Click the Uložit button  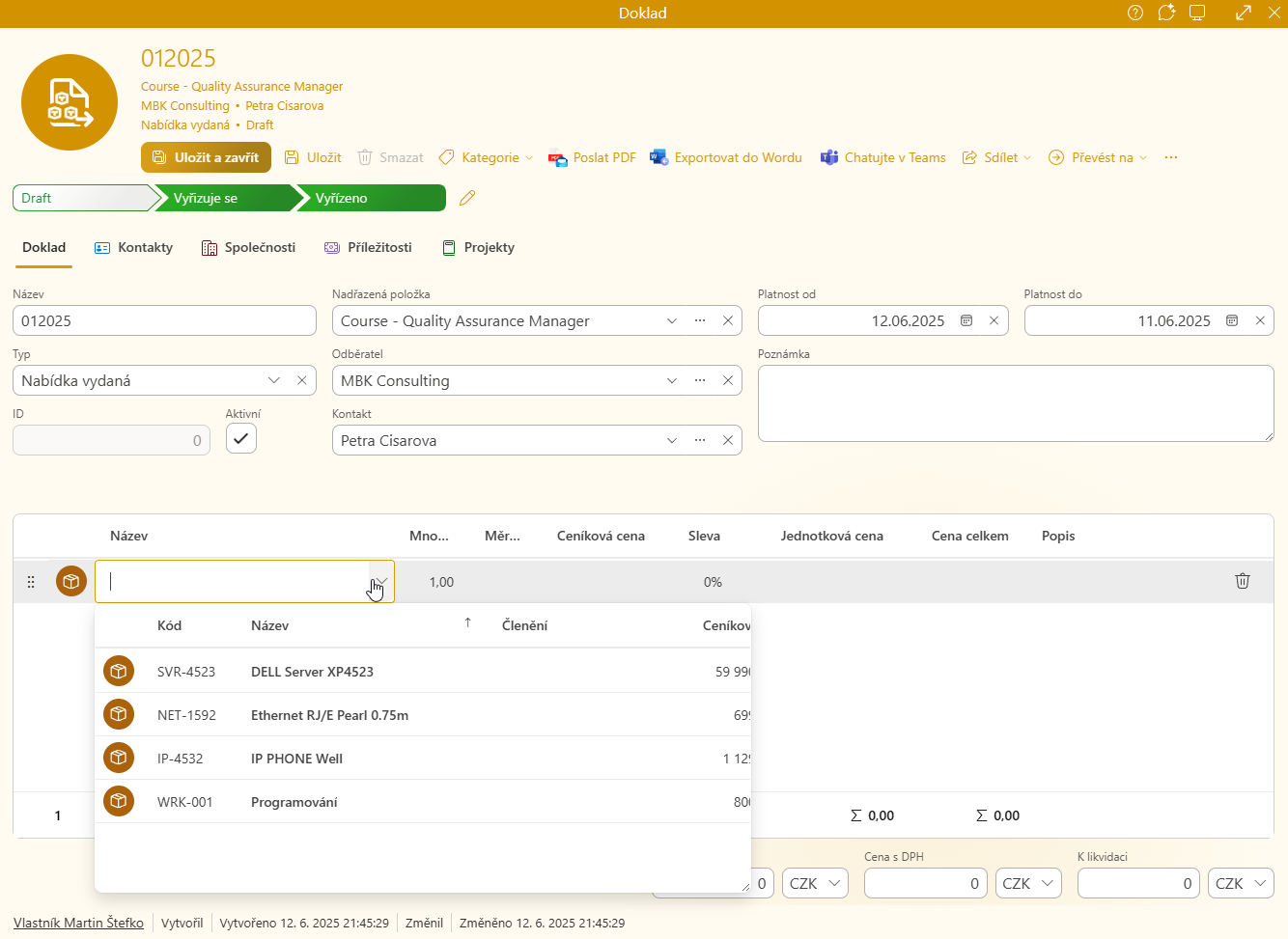pos(313,157)
